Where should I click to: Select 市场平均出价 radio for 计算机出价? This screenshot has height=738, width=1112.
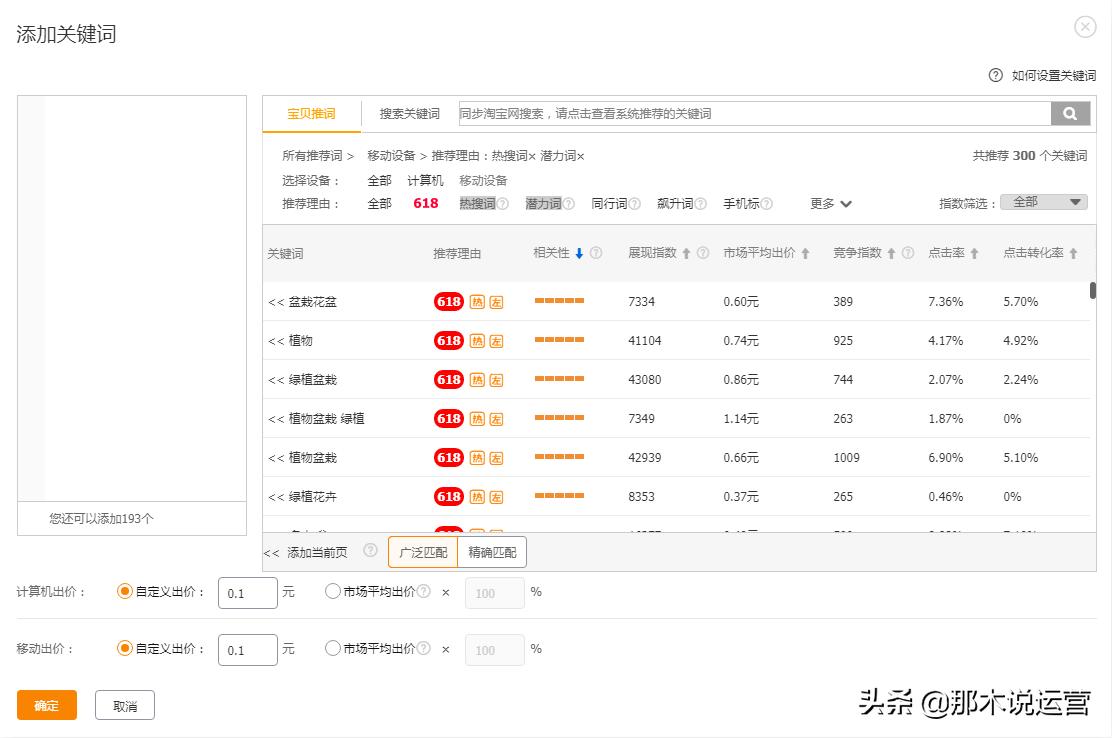coord(333,591)
